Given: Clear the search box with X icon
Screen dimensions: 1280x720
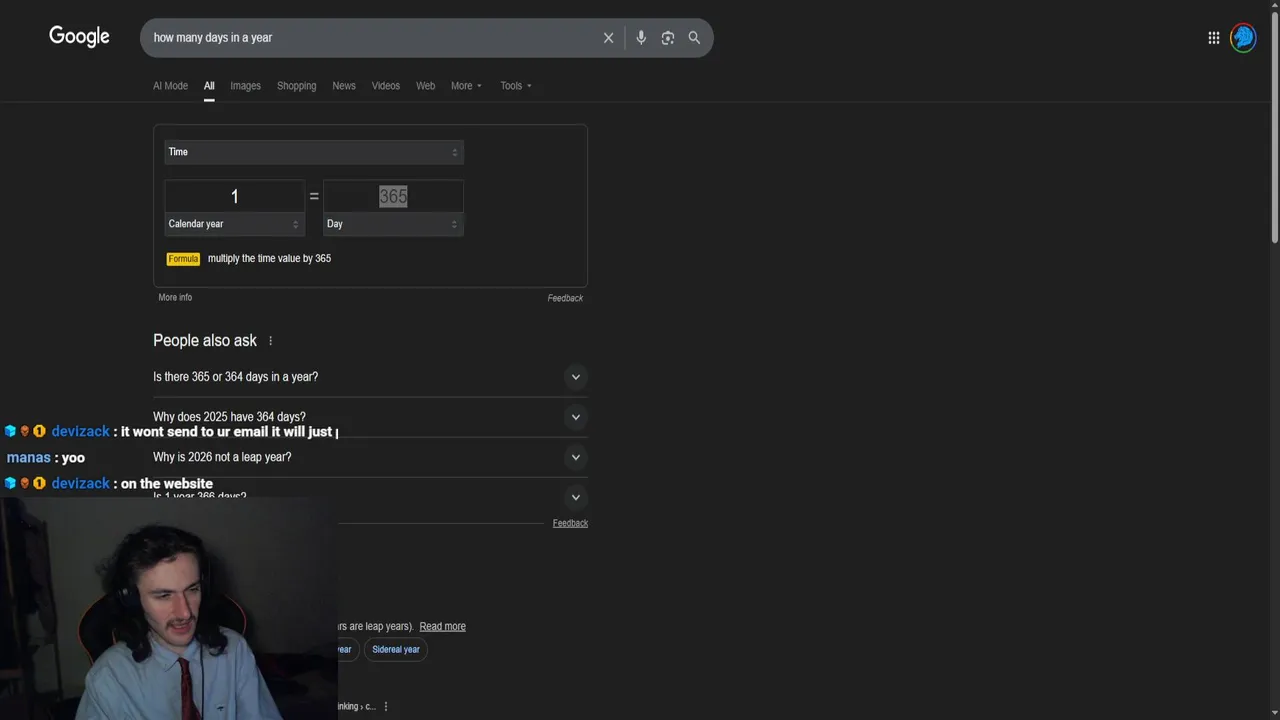Looking at the screenshot, I should pos(608,38).
